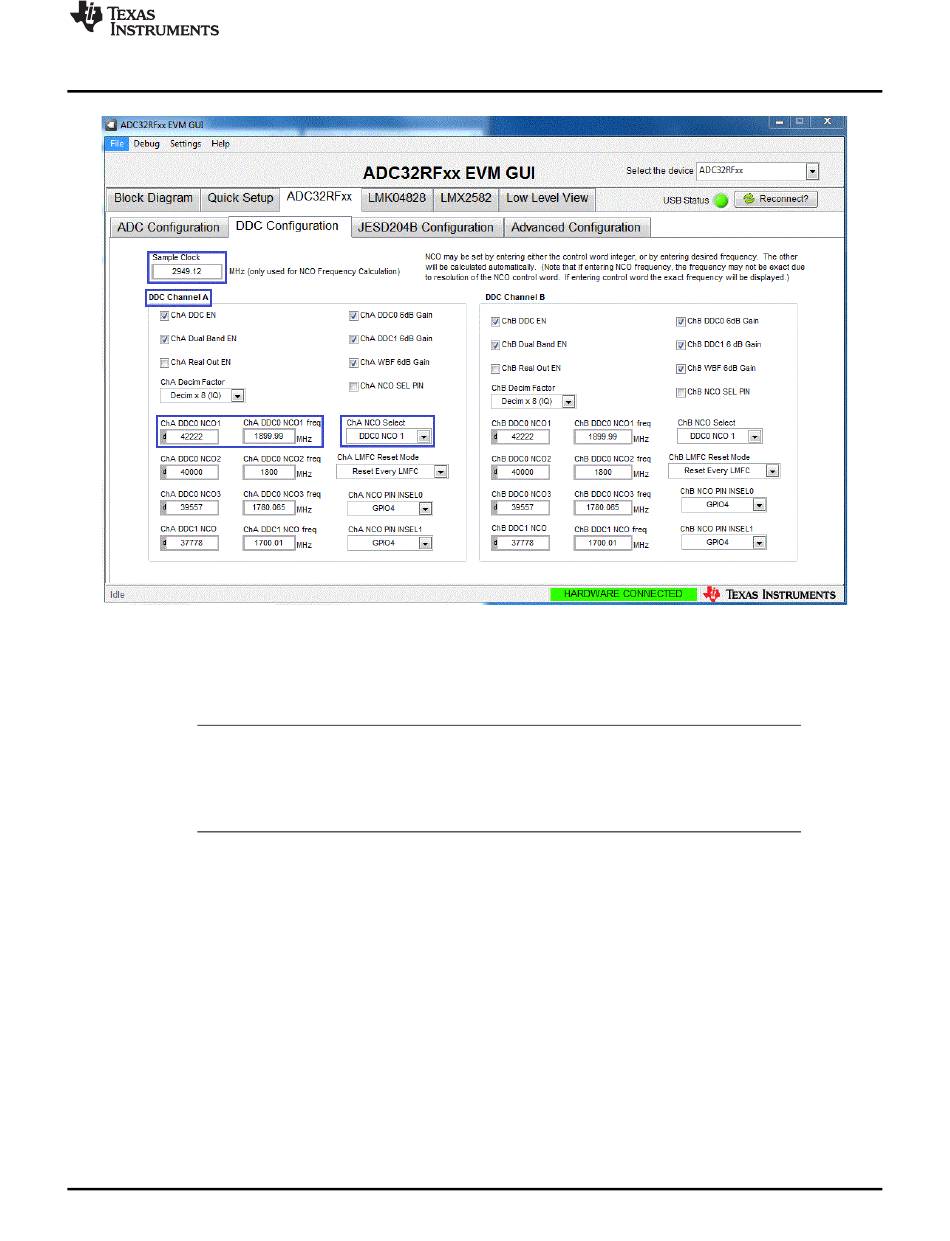Viewport: 950px width, 1241px height.
Task: Switch to ADC Configuration sub-tab
Action: click(x=168, y=228)
